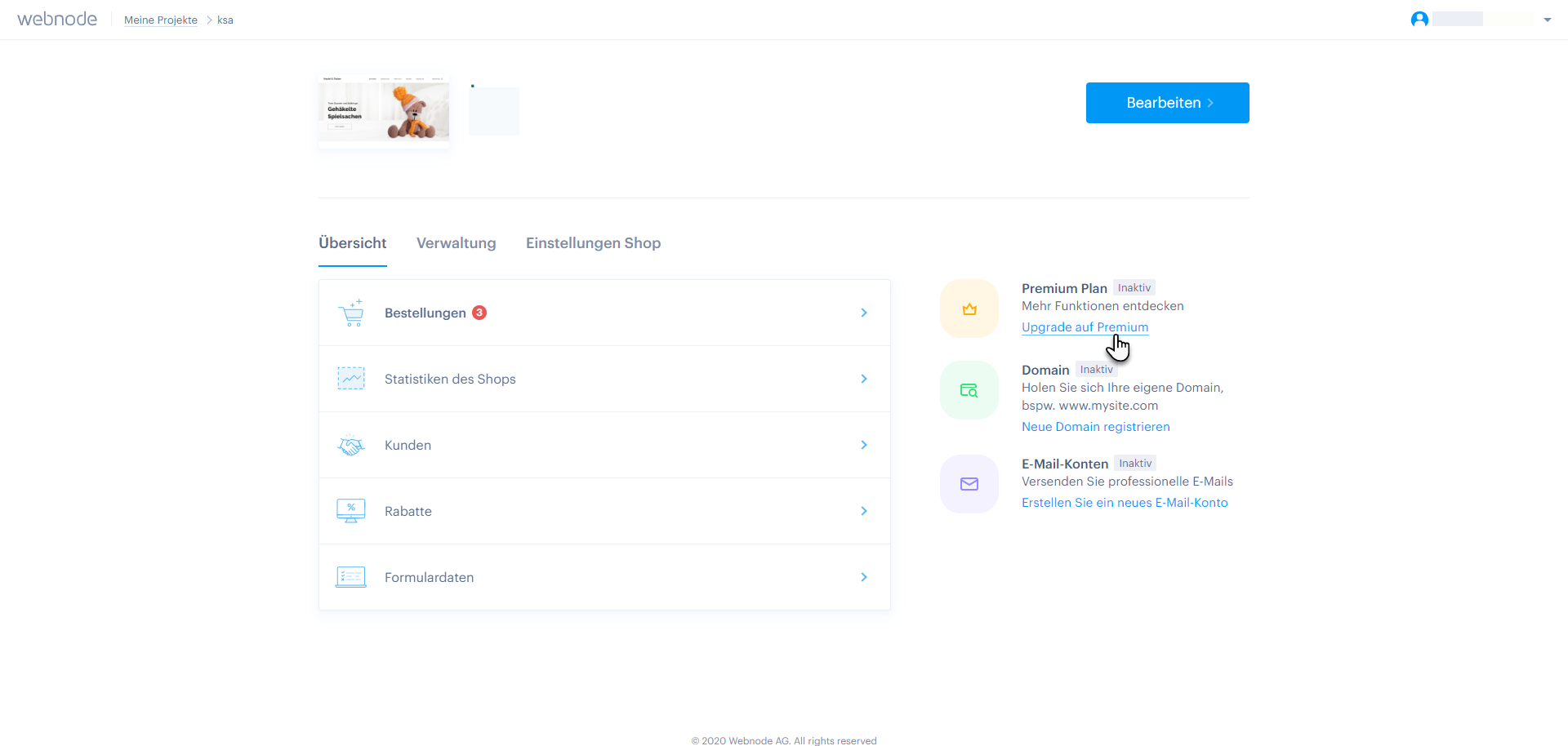Click the Statistiken chart icon

pyautogui.click(x=351, y=379)
